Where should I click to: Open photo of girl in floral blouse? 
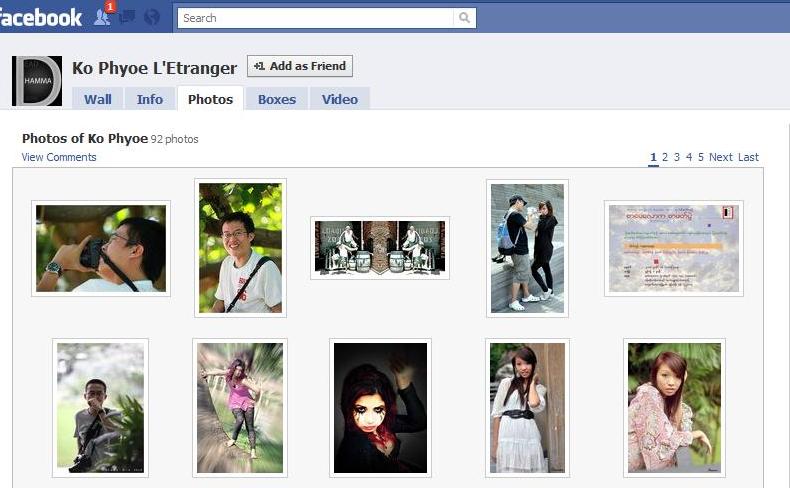674,408
